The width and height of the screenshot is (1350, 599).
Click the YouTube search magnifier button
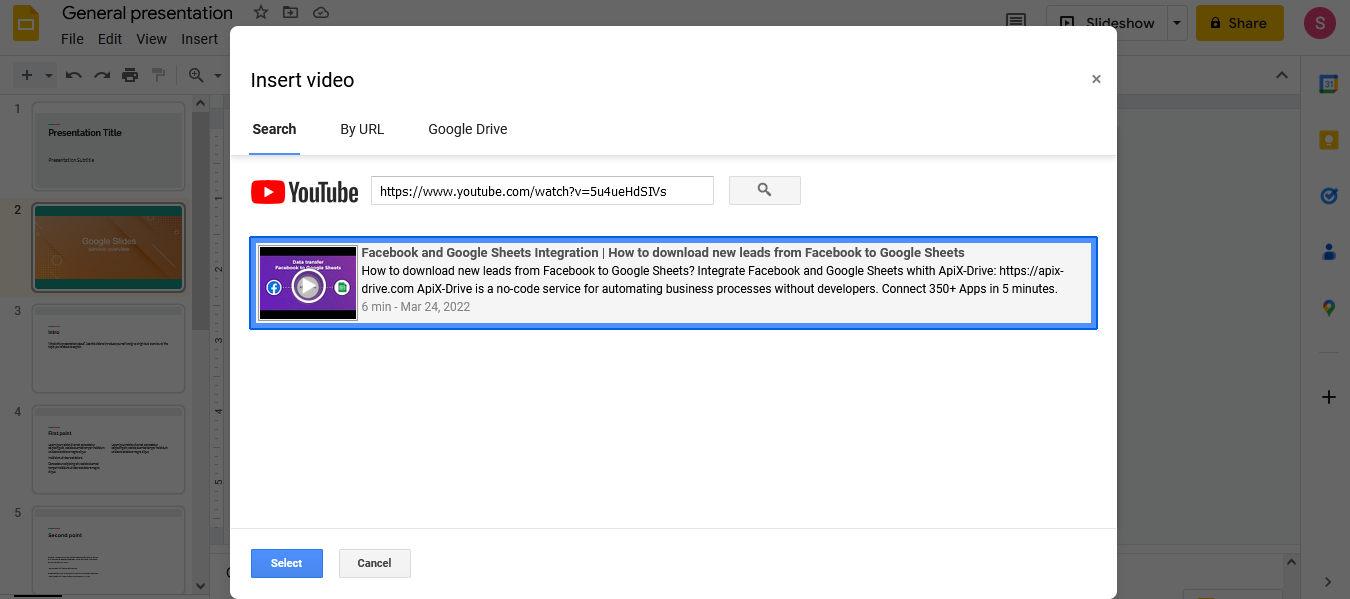pos(764,190)
